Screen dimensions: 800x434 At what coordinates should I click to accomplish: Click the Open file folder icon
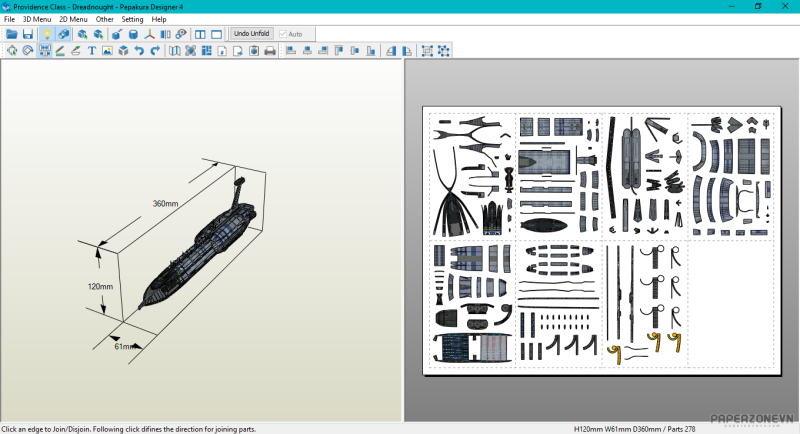12,34
